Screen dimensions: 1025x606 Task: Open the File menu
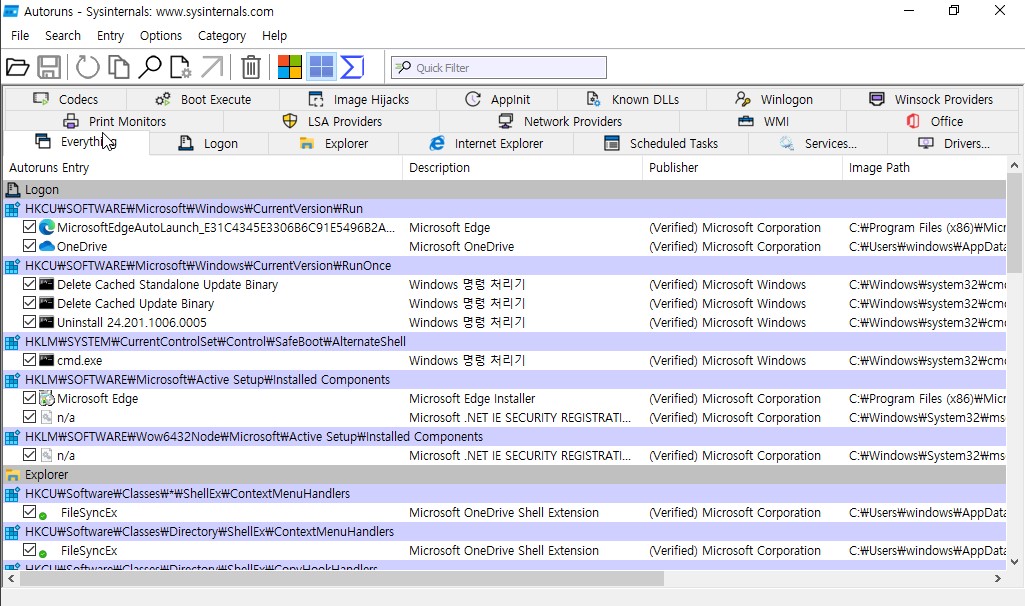pos(20,36)
